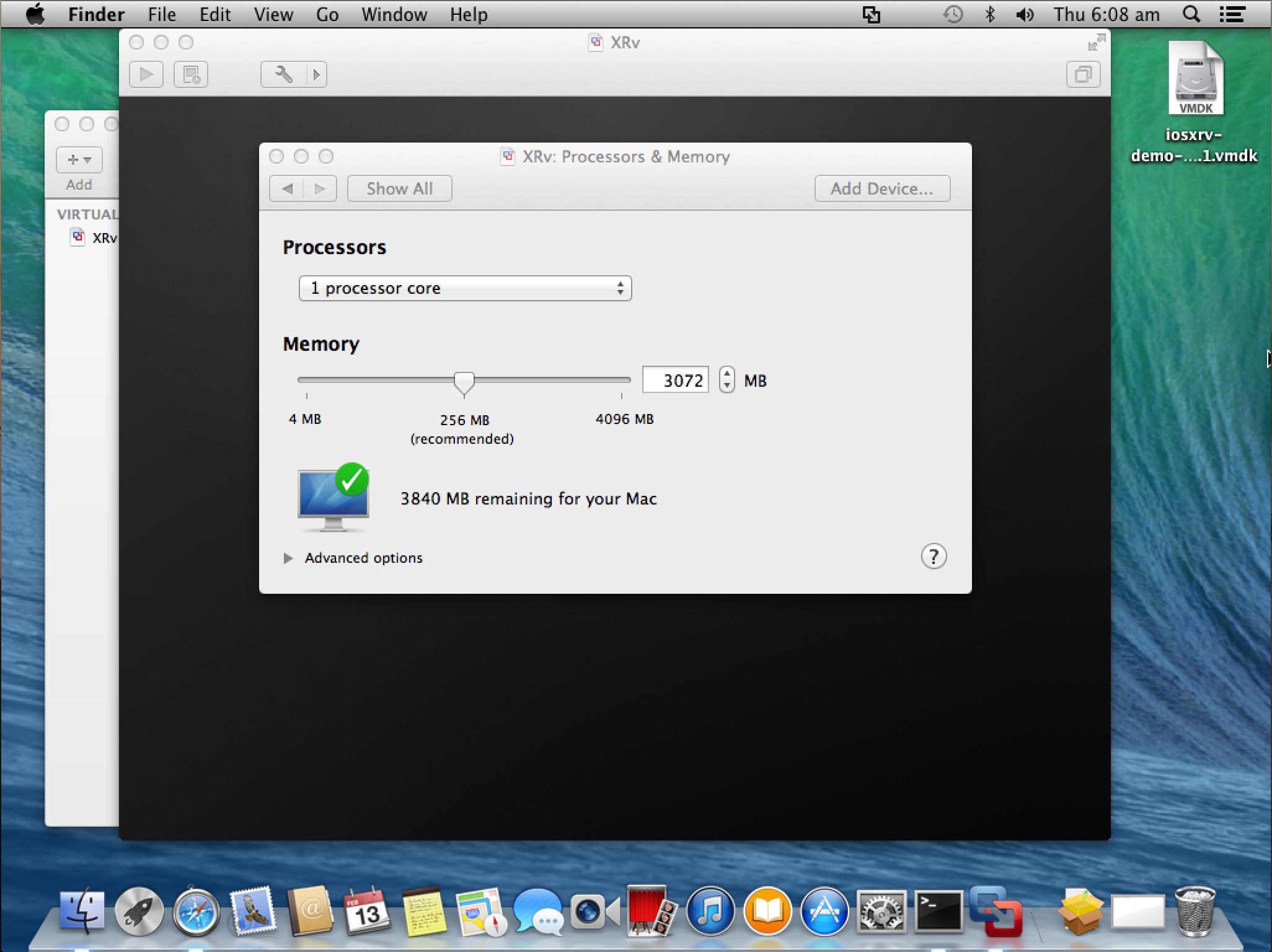Open Mail stamp icon in Dock
The width and height of the screenshot is (1272, 952).
253,911
